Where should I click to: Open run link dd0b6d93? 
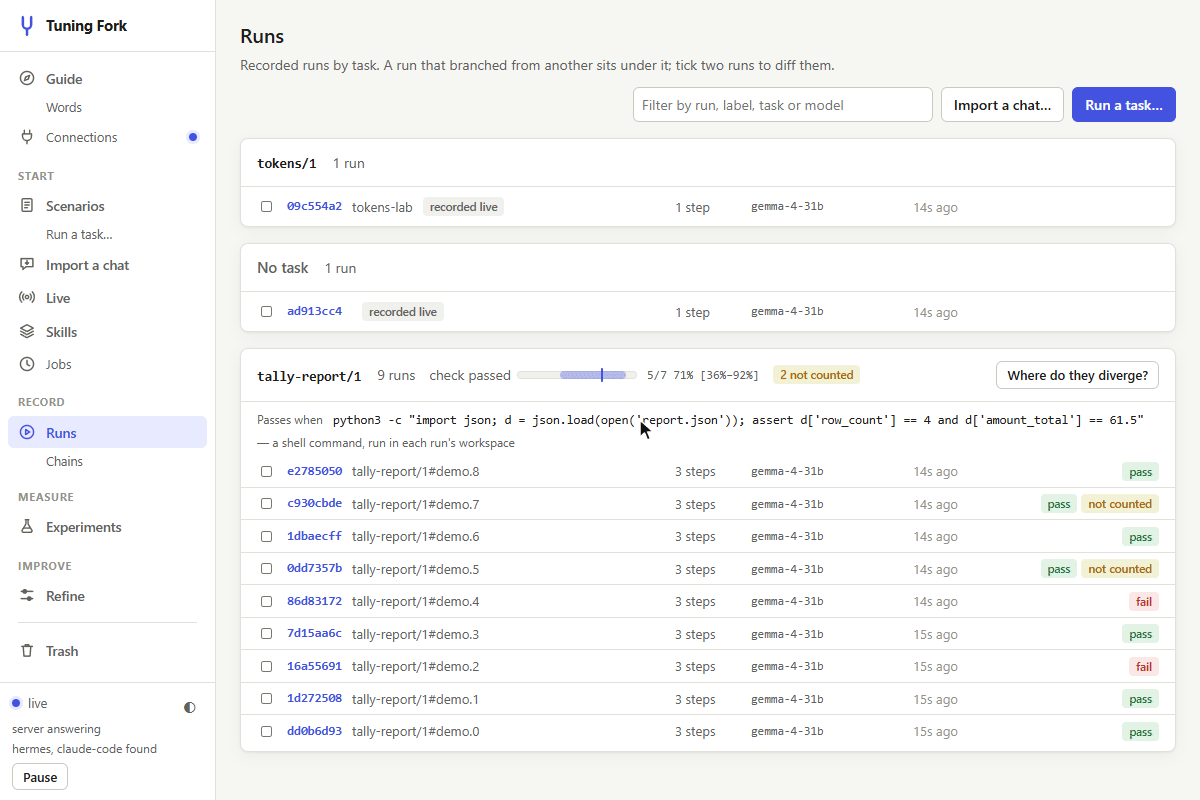314,731
